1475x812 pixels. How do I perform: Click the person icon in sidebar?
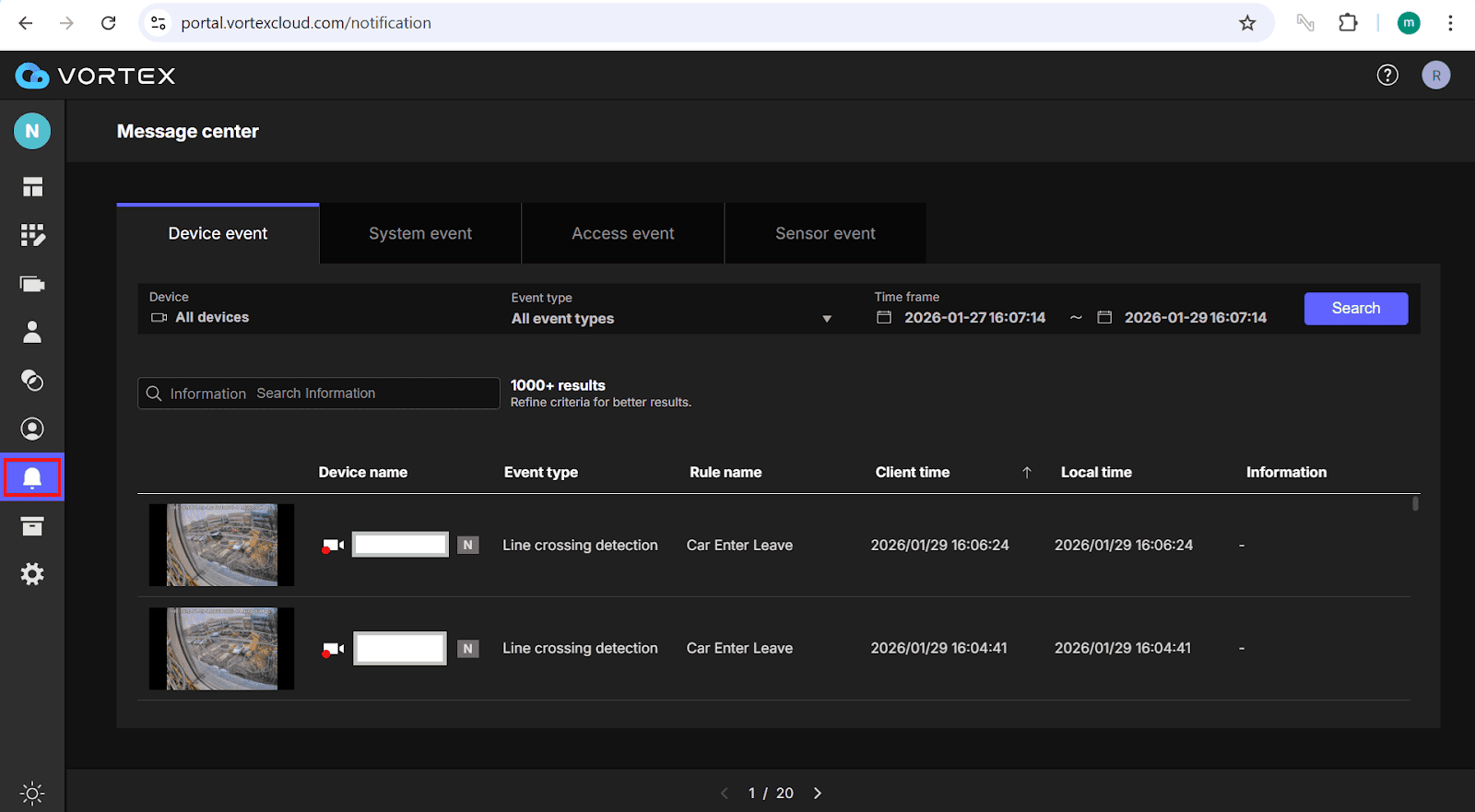pyautogui.click(x=32, y=332)
